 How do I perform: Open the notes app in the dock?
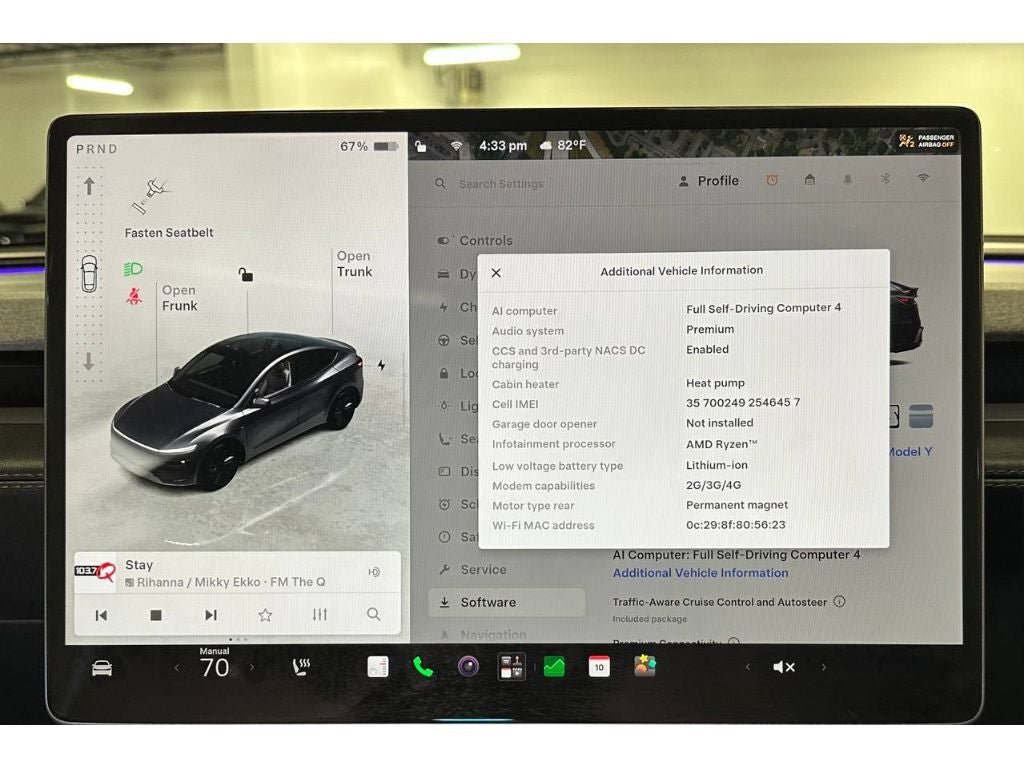coord(377,667)
